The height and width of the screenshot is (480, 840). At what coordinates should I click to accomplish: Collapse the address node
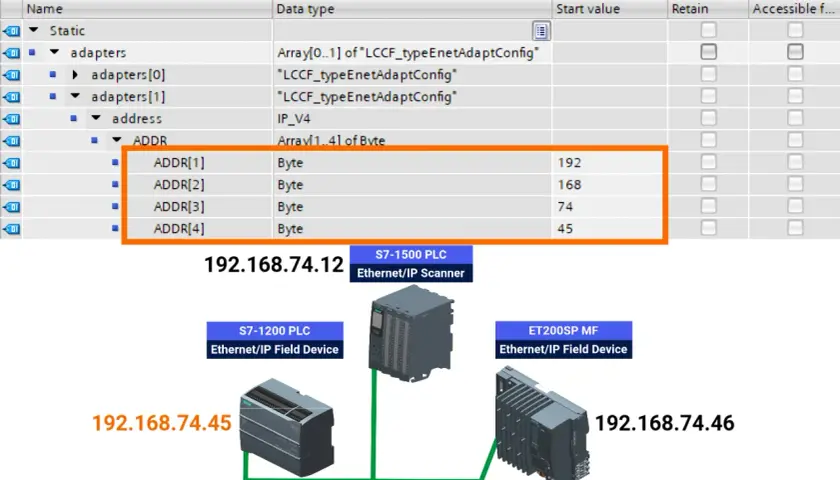pyautogui.click(x=96, y=118)
